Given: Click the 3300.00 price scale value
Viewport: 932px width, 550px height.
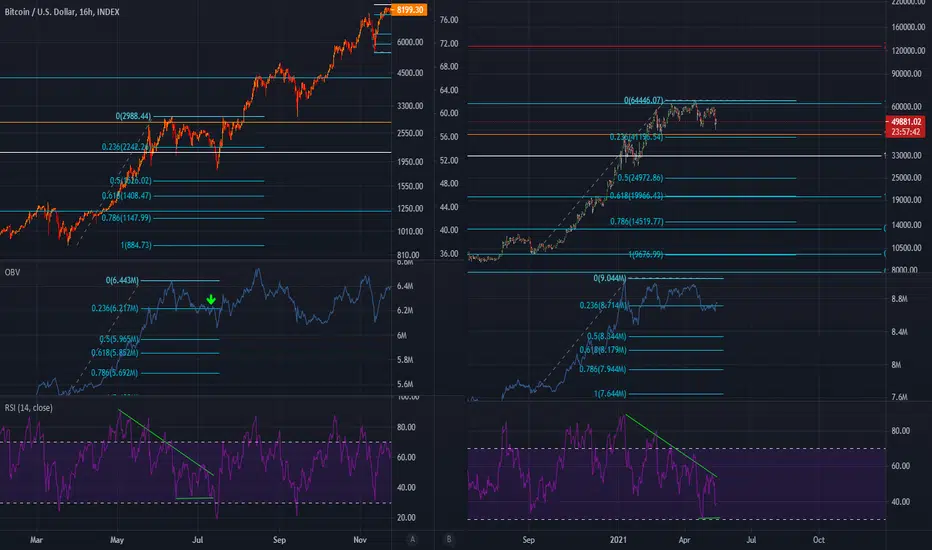Looking at the screenshot, I should 410,106.
